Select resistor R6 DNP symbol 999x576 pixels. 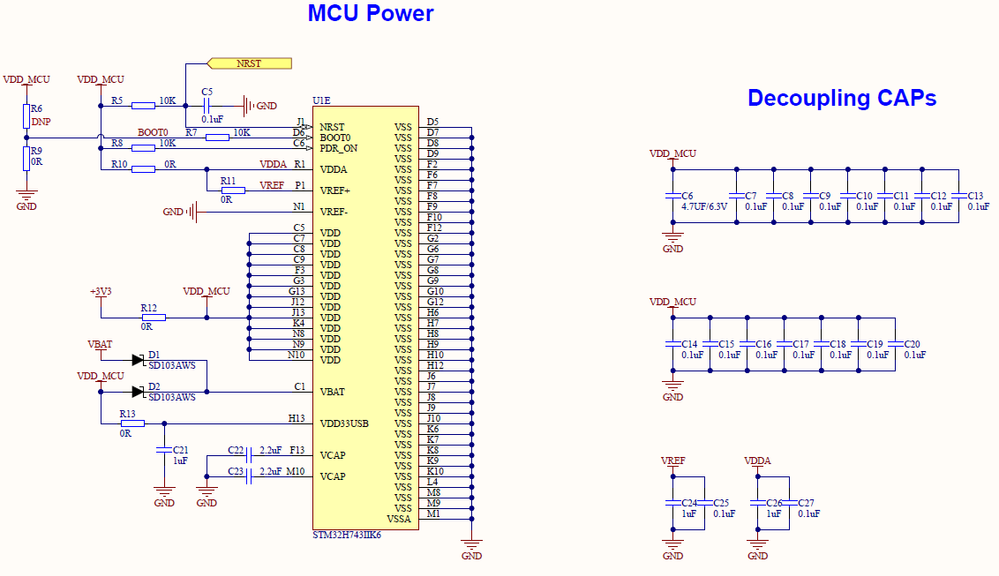click(x=27, y=117)
